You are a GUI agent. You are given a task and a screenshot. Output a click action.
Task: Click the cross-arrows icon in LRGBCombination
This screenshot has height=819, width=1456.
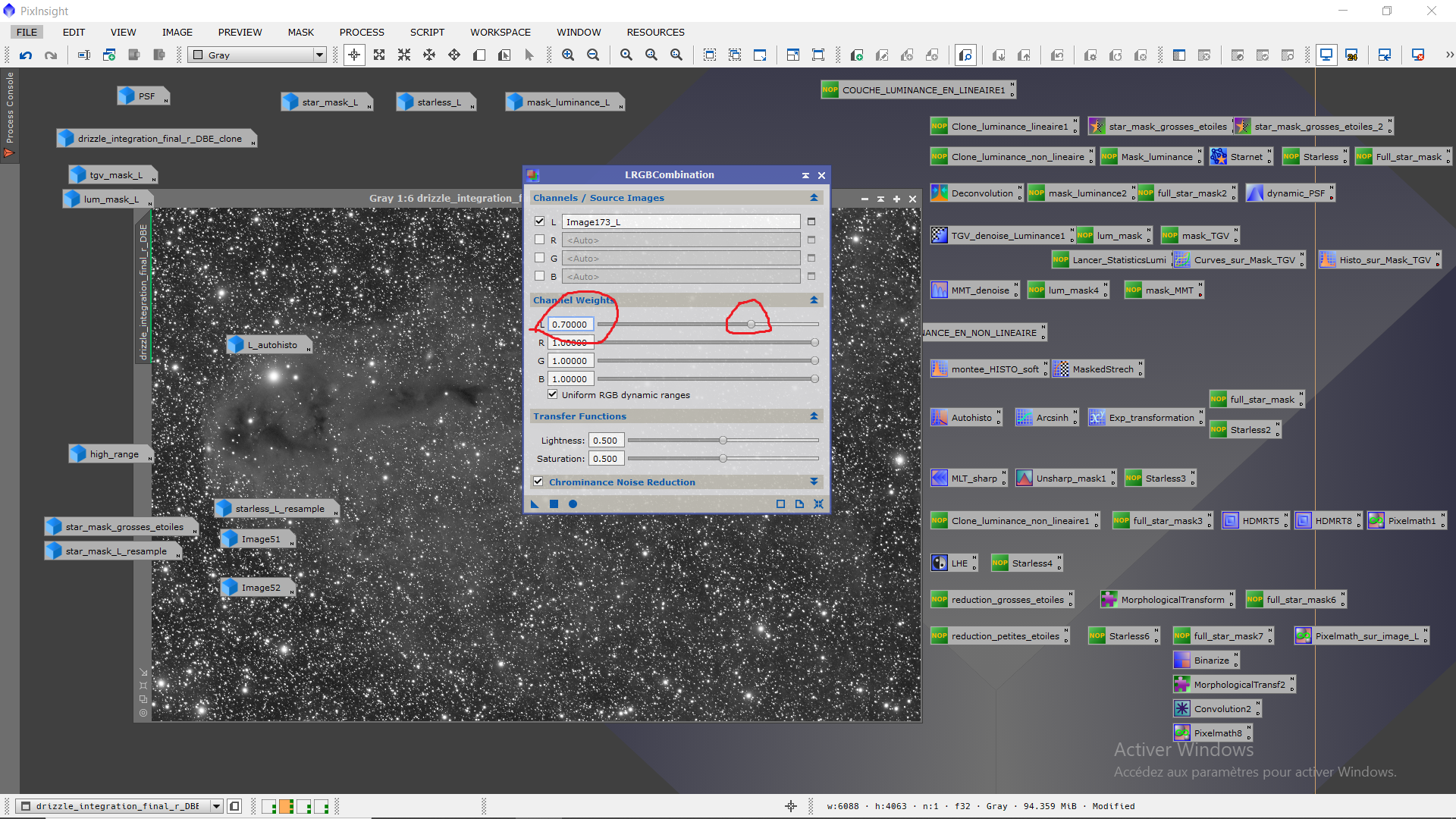click(x=819, y=504)
